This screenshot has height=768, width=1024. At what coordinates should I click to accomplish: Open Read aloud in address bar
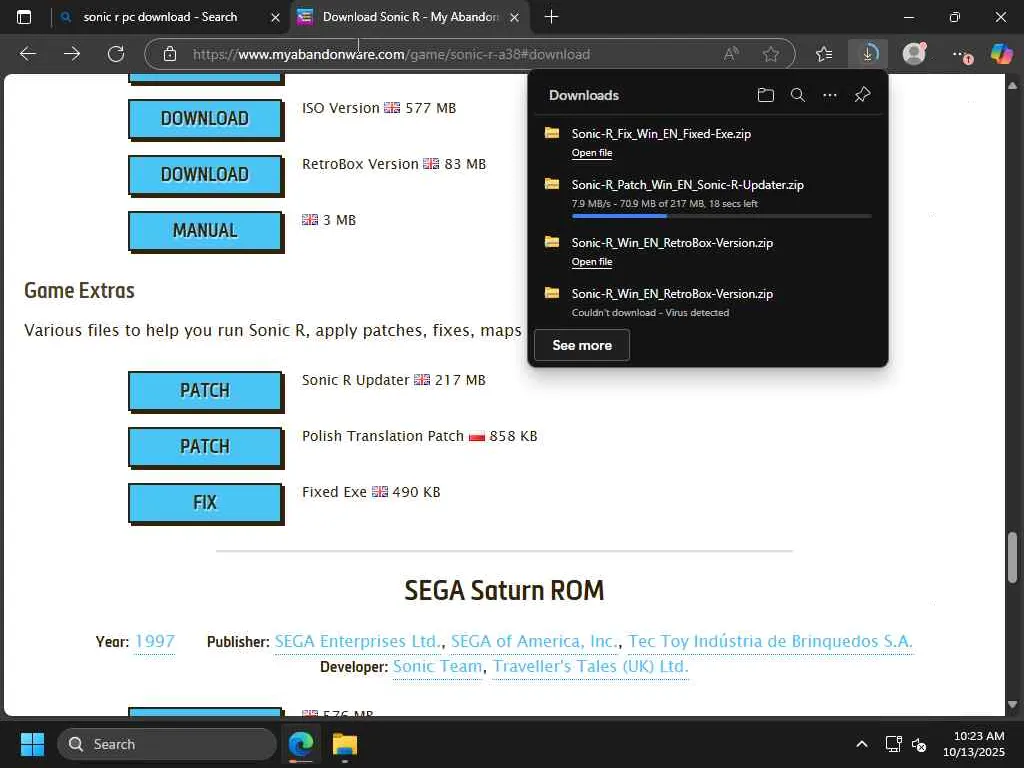coord(731,54)
